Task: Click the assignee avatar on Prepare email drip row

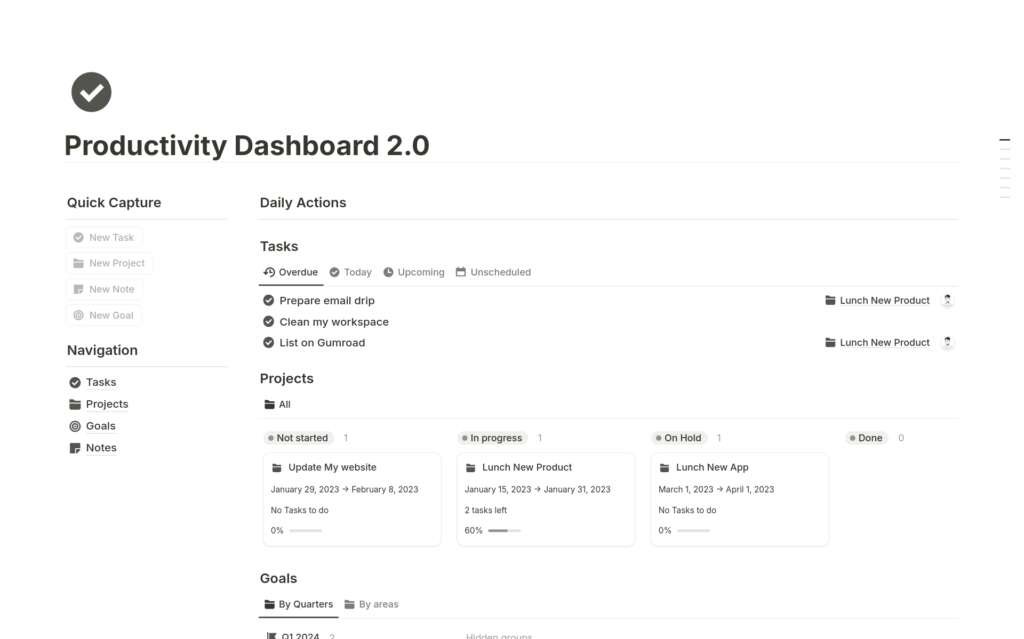Action: [x=948, y=300]
